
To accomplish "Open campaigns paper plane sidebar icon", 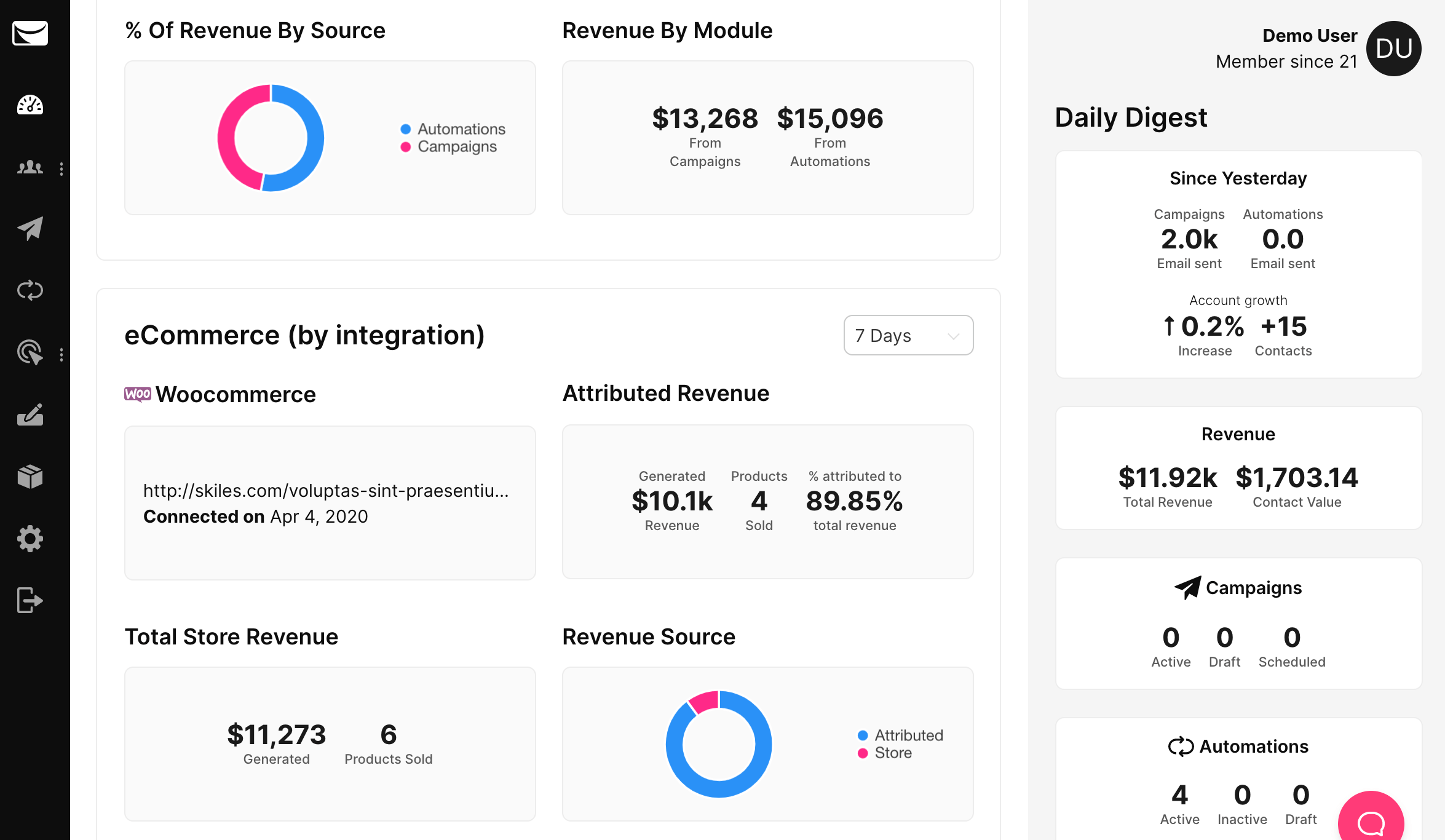I will click(30, 229).
